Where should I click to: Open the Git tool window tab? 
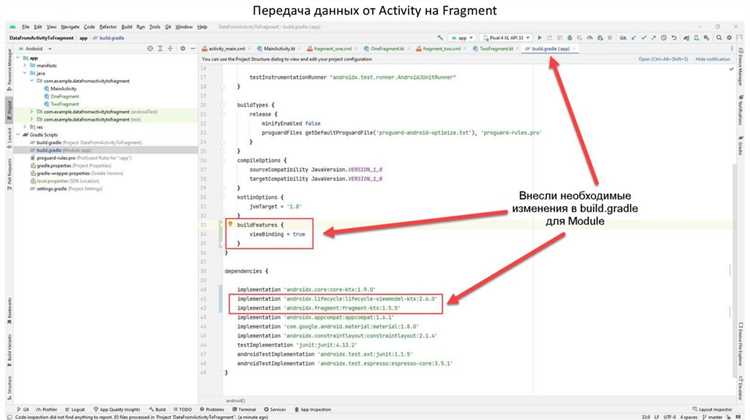tap(23, 410)
